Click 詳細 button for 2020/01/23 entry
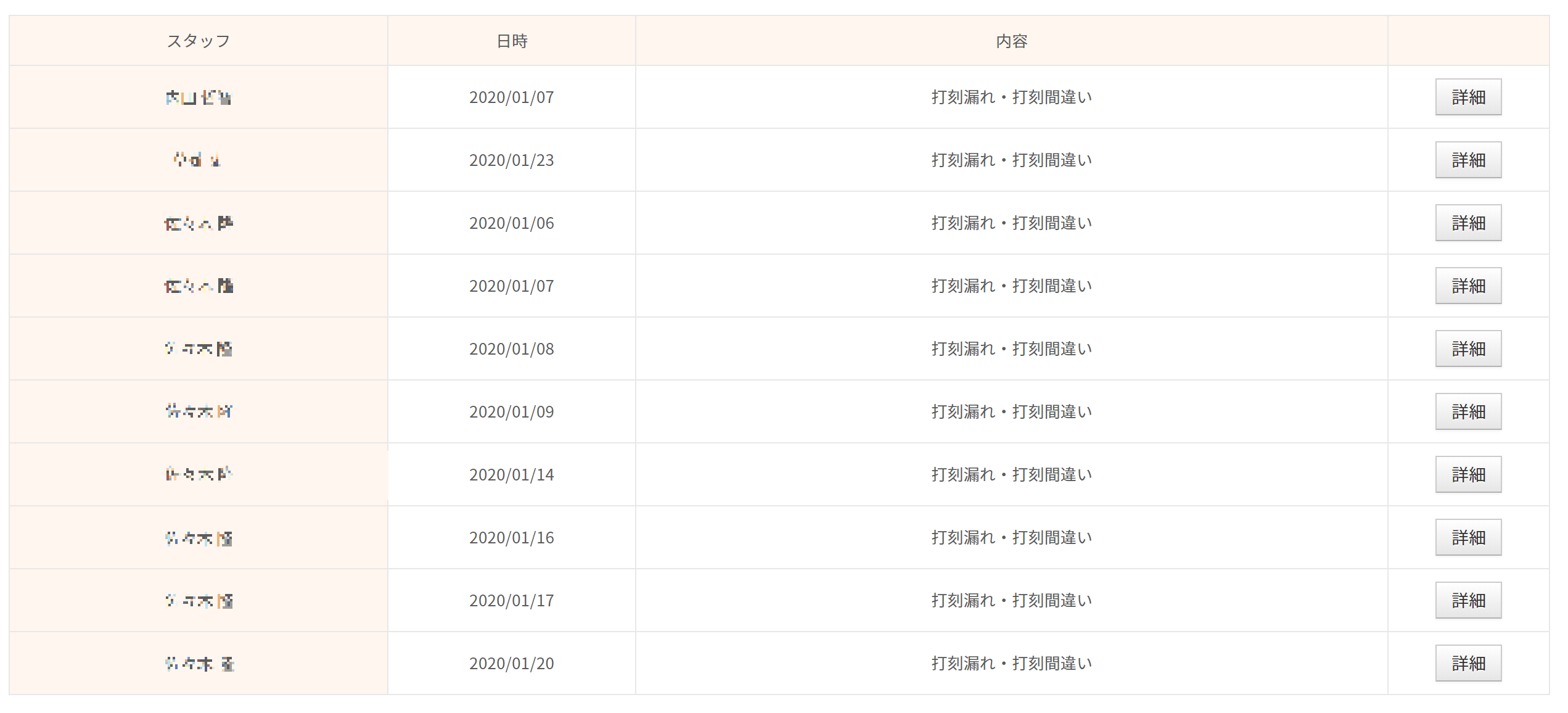Viewport: 1568px width, 713px height. pyautogui.click(x=1467, y=160)
